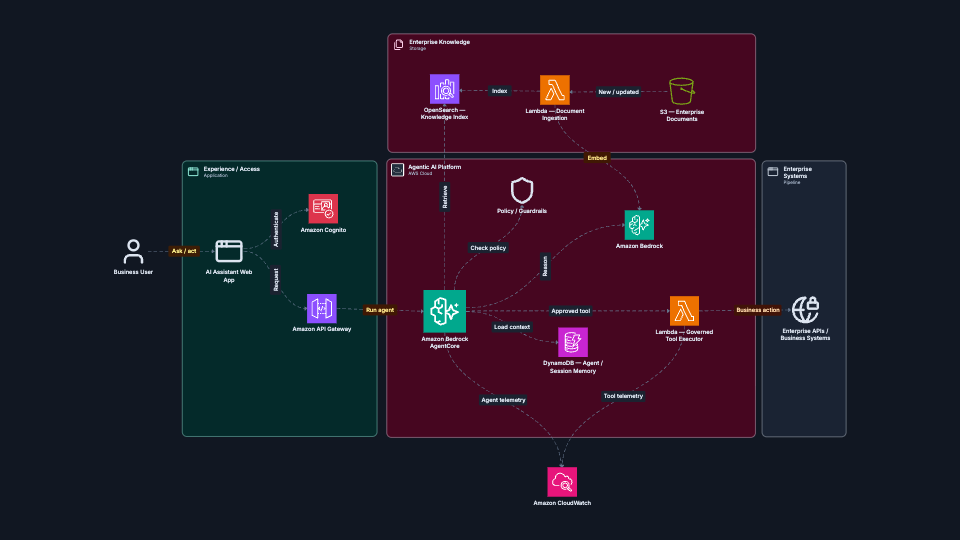Viewport: 960px width, 540px height.
Task: Select the 'Run agent' edge label
Action: point(380,310)
